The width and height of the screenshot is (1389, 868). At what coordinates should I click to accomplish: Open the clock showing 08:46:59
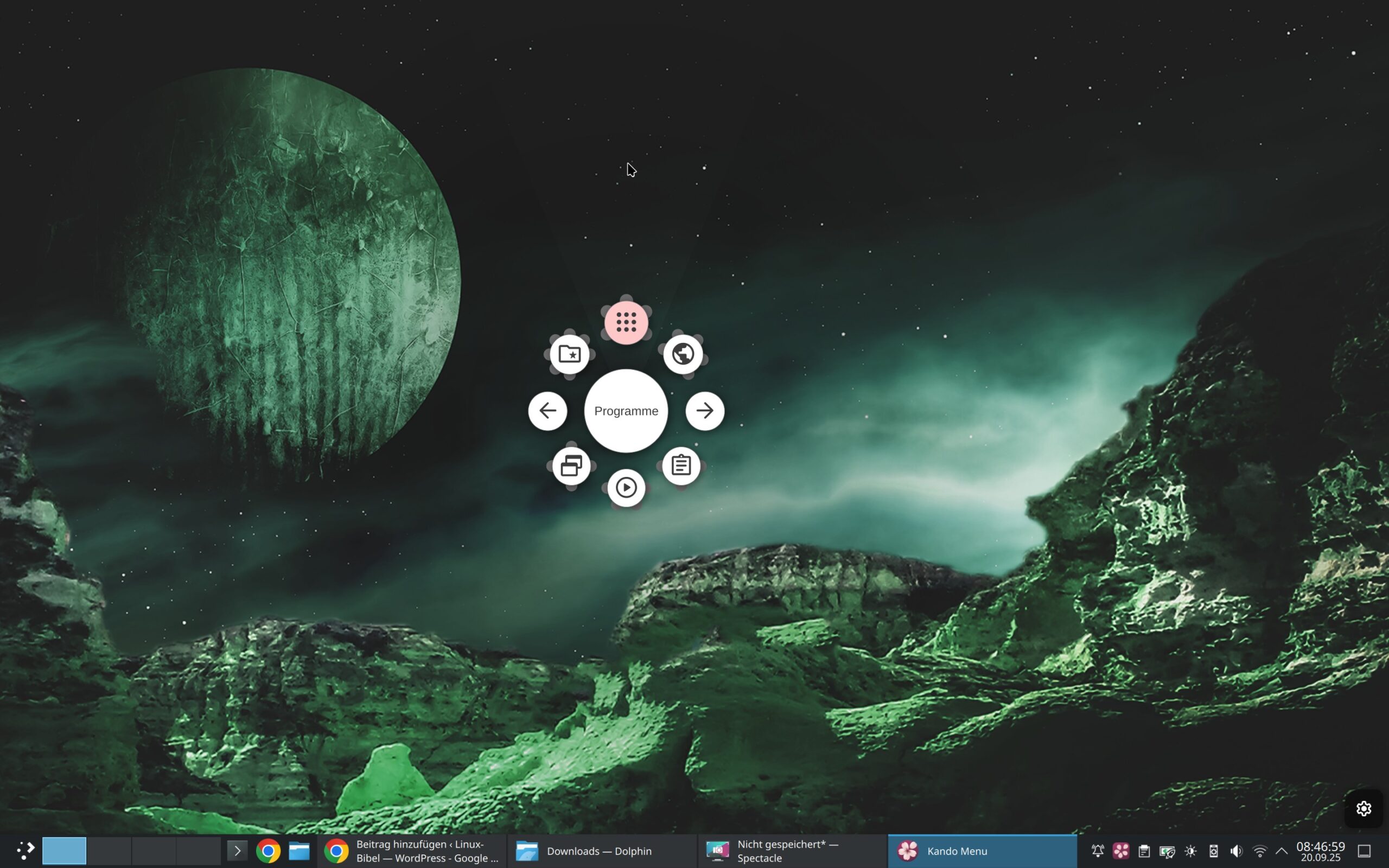point(1320,851)
